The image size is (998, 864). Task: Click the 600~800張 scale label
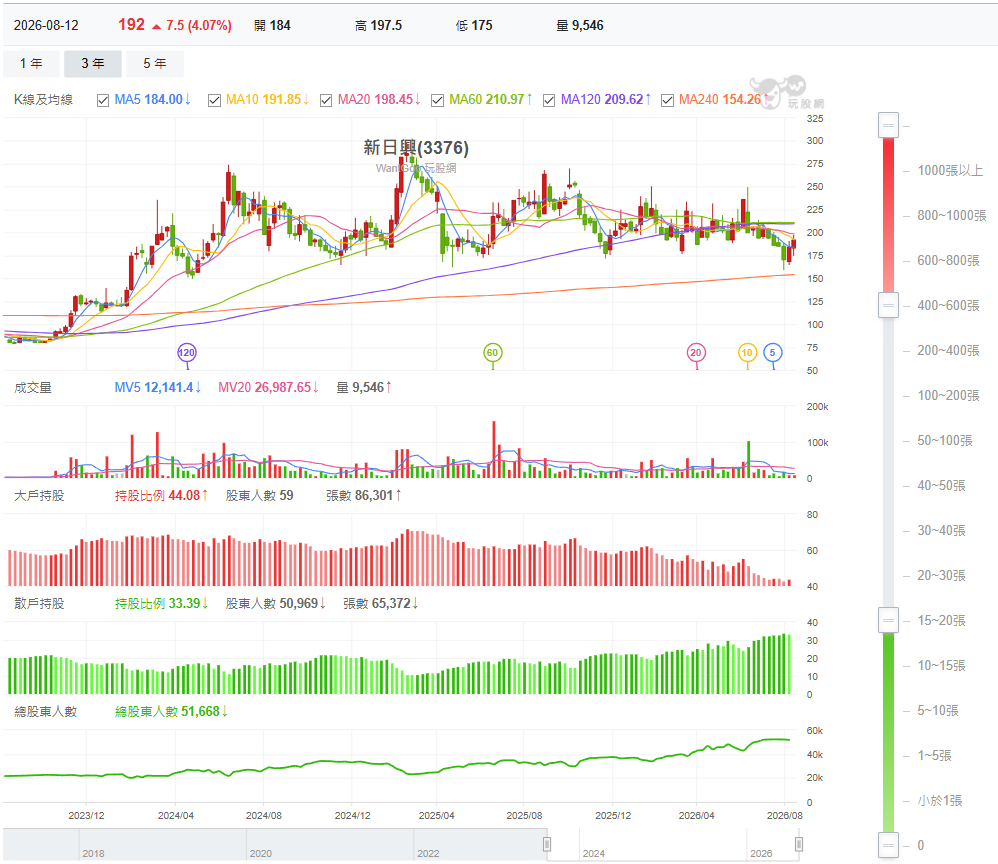click(x=948, y=260)
